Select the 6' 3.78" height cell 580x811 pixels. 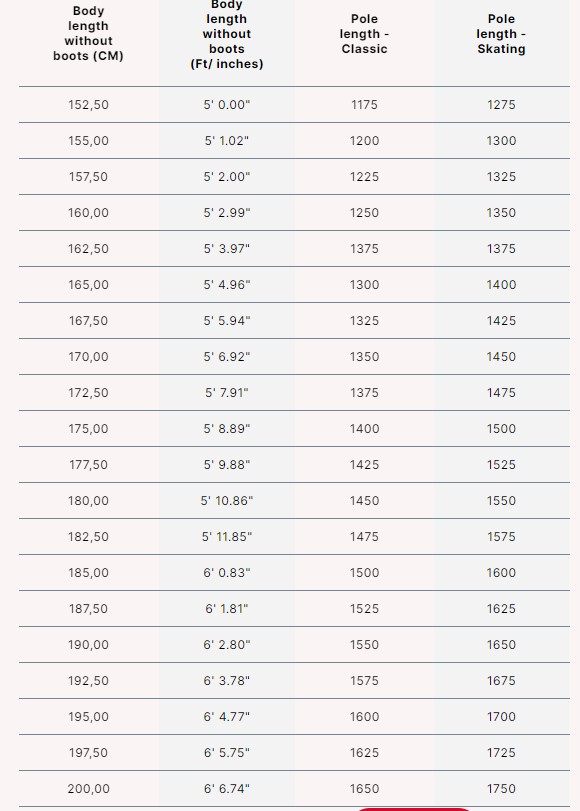[227, 681]
